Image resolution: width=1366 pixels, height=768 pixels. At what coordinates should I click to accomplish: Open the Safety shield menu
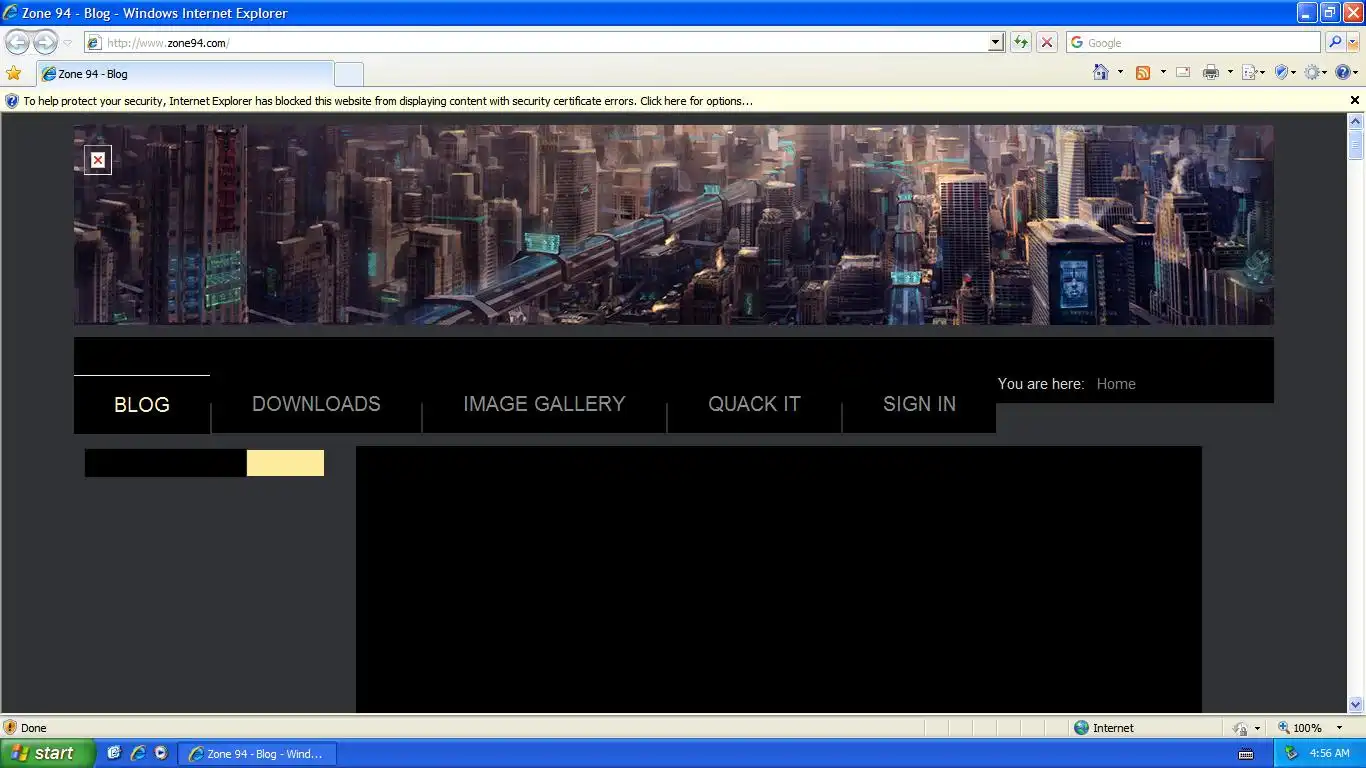[1285, 72]
